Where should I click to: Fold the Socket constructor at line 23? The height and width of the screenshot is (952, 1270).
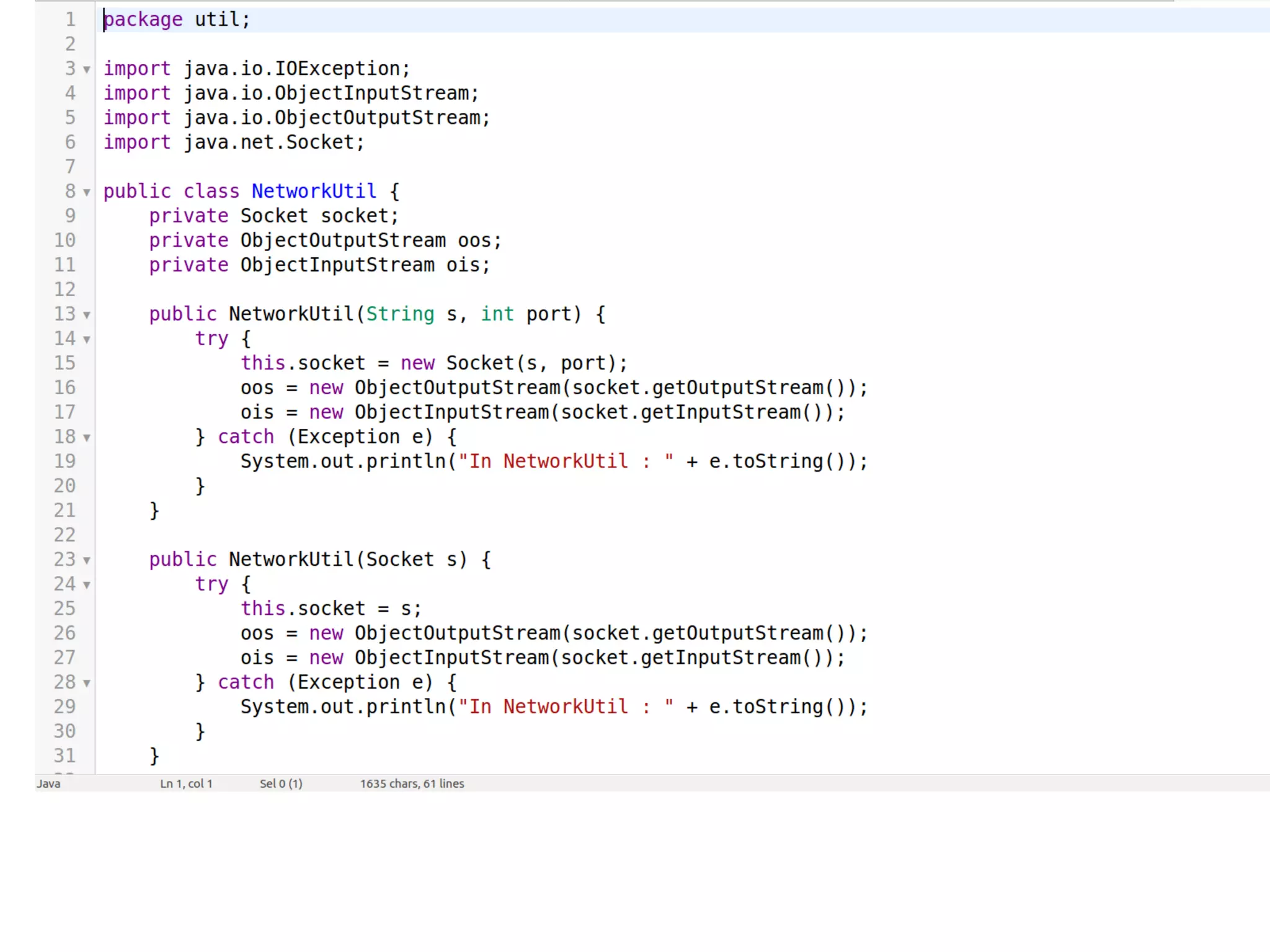[87, 560]
